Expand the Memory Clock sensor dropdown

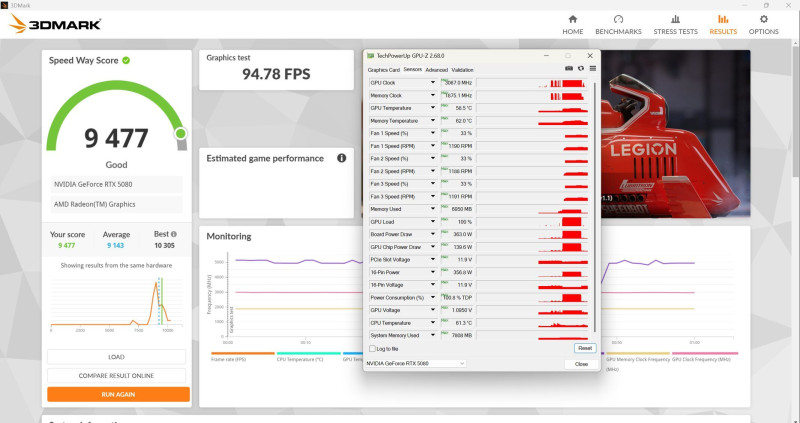433,95
